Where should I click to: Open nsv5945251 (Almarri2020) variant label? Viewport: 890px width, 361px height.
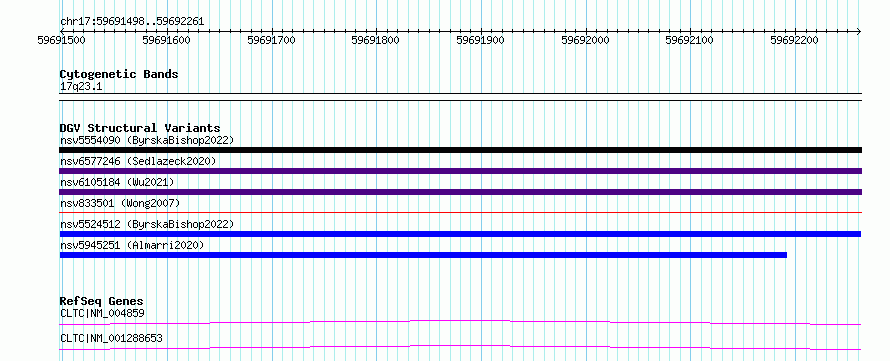pyautogui.click(x=132, y=245)
